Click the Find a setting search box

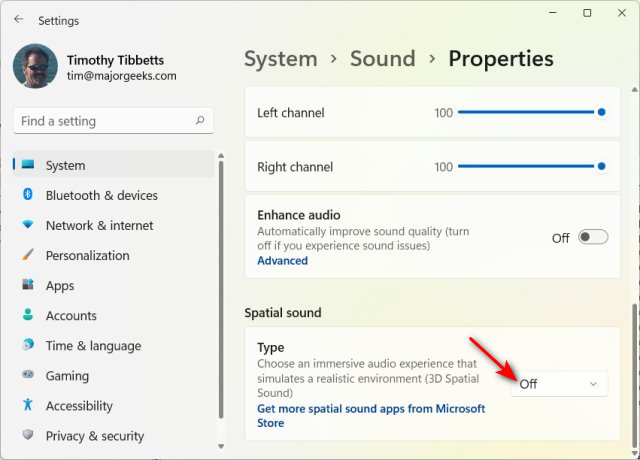click(113, 121)
